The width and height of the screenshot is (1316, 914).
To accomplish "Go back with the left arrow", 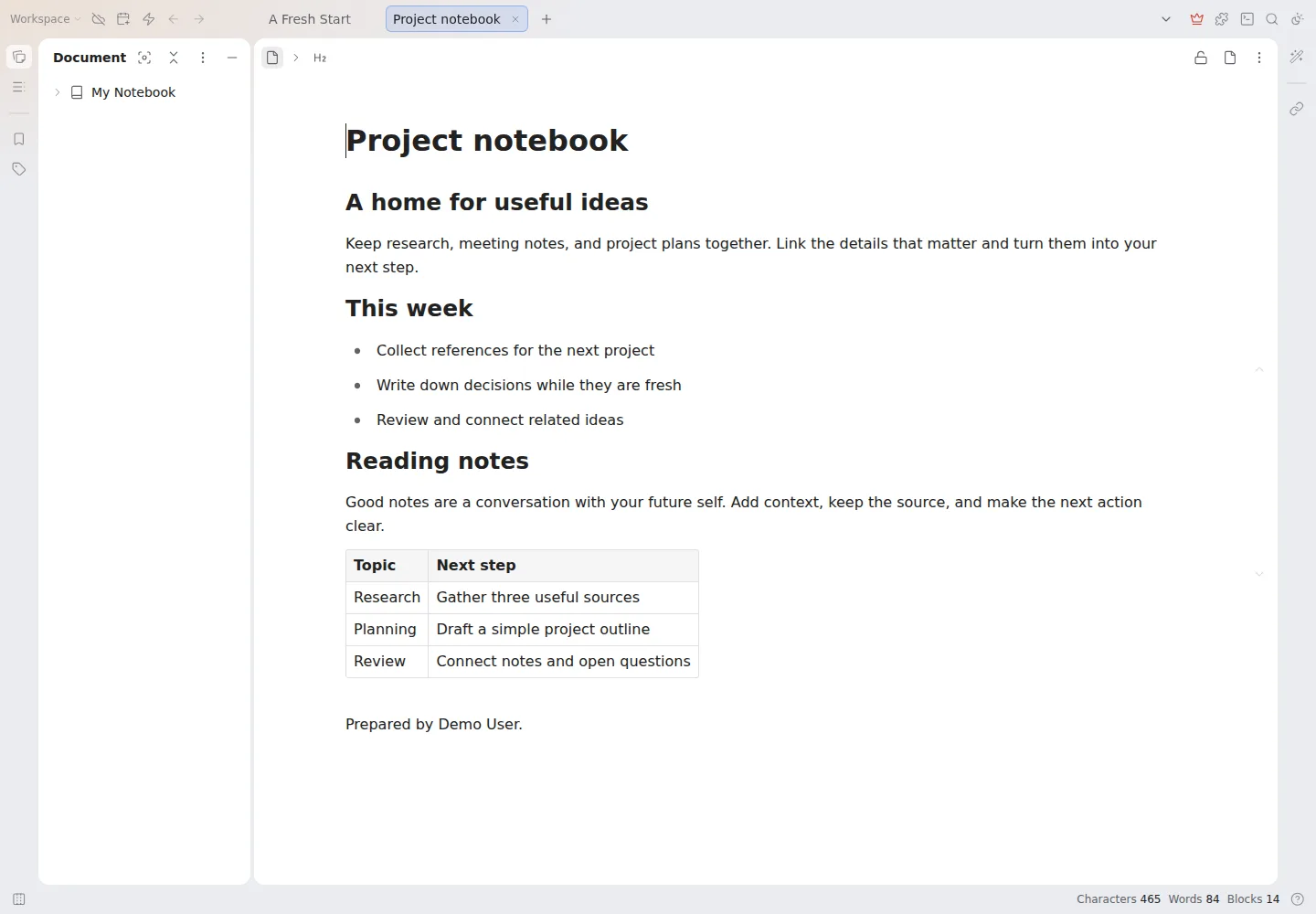I will [x=174, y=19].
